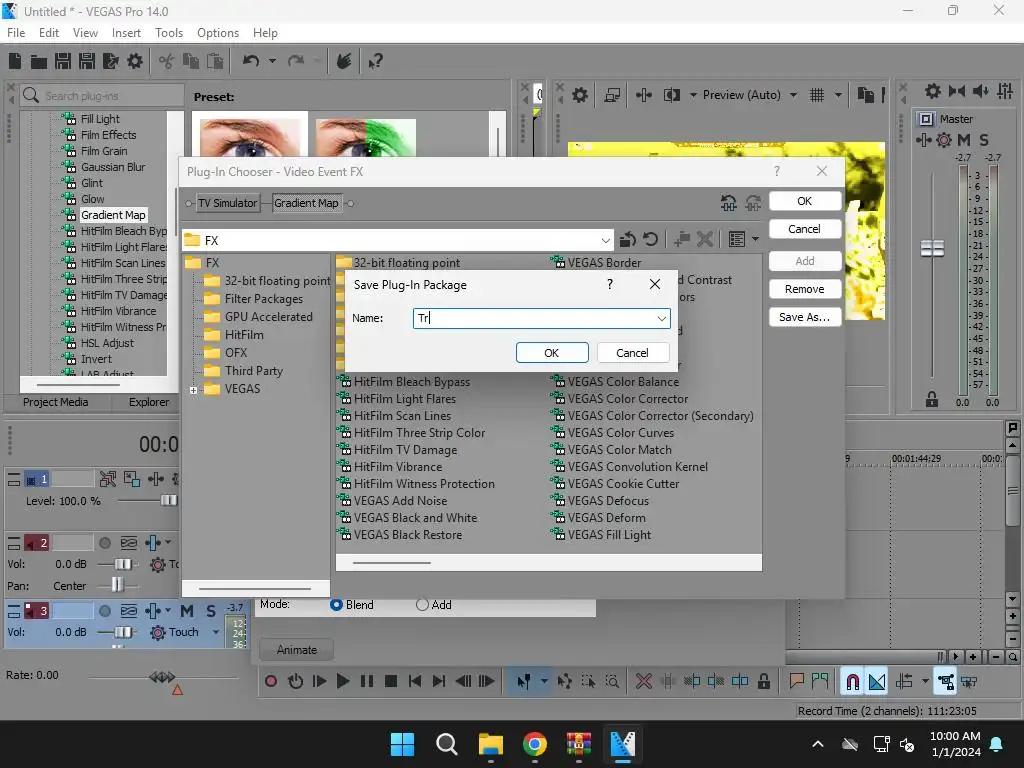Screen dimensions: 1024x768
Task: Click the track 2 Pan slider
Action: pyautogui.click(x=118, y=584)
